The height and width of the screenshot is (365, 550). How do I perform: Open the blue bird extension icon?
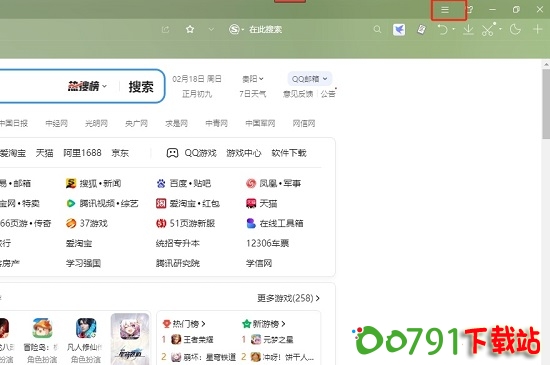[399, 29]
